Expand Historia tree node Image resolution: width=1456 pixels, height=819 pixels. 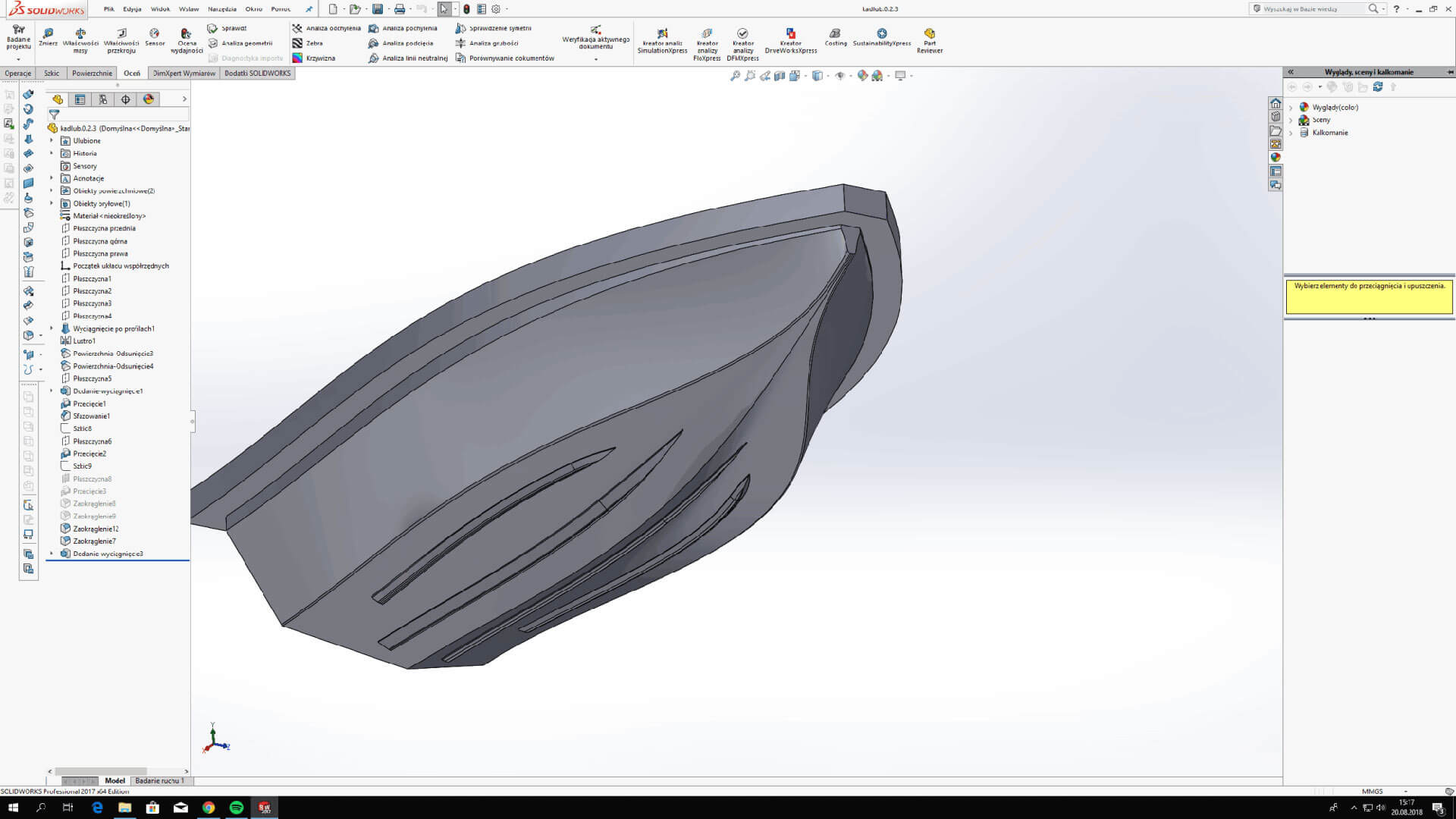click(52, 153)
